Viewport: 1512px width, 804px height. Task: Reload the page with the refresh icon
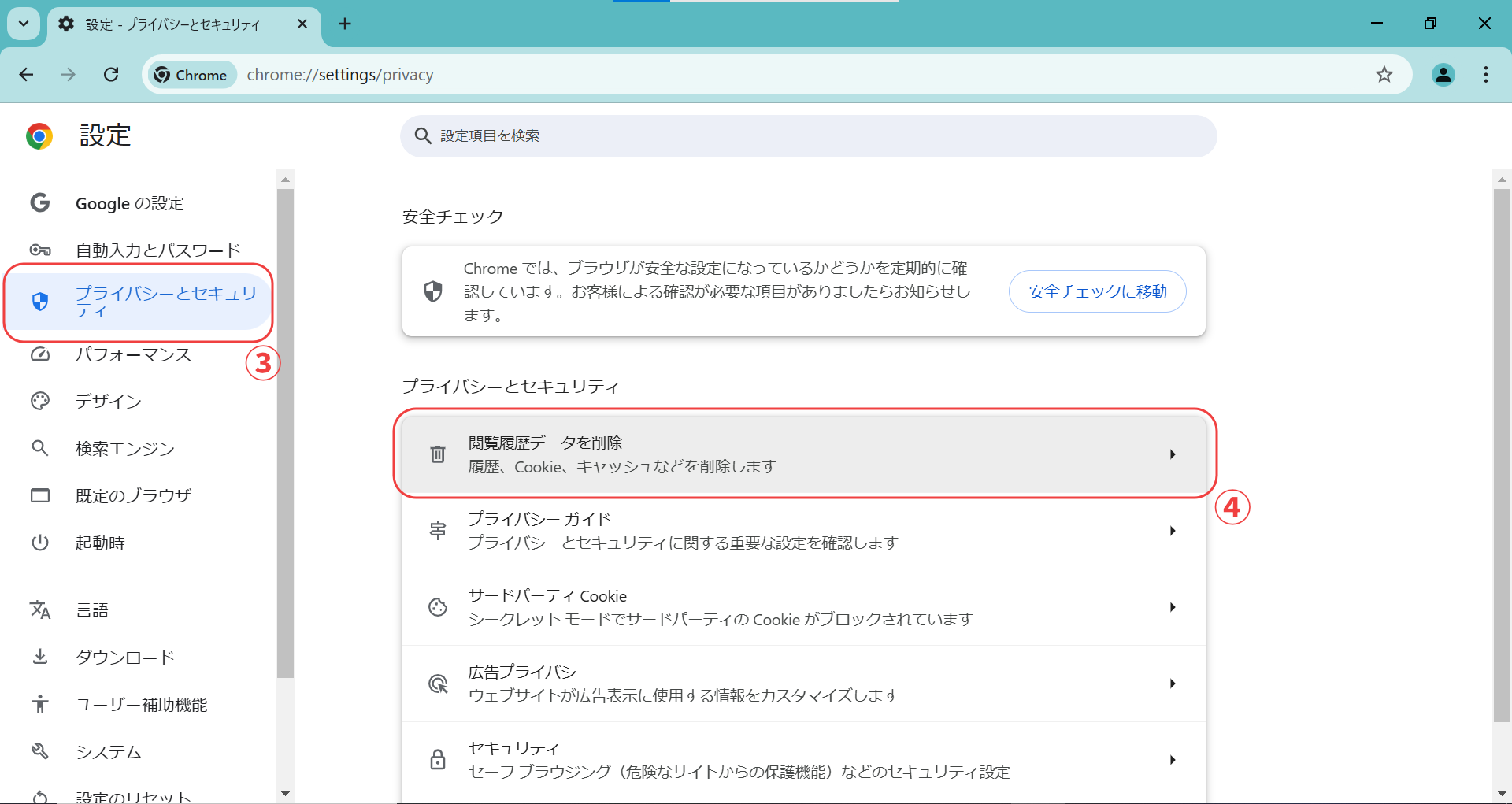pos(111,75)
